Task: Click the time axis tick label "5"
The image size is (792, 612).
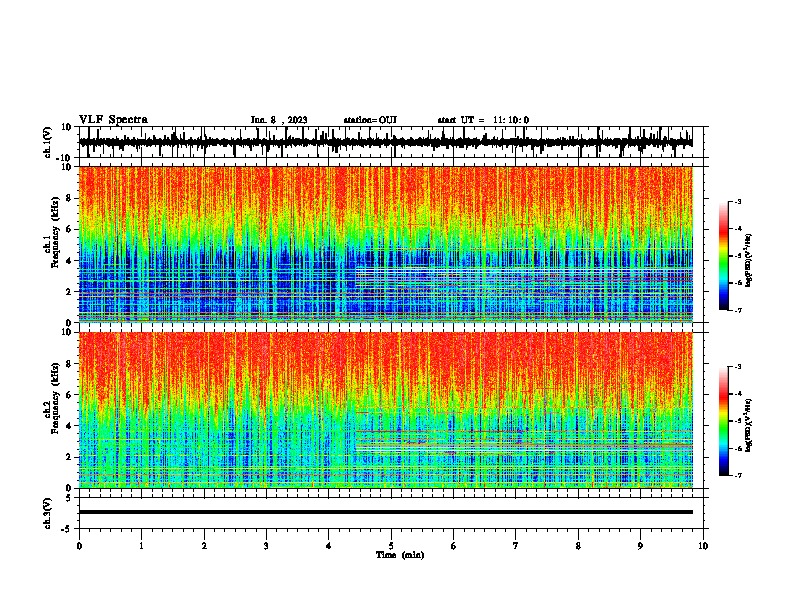Action: (x=391, y=546)
